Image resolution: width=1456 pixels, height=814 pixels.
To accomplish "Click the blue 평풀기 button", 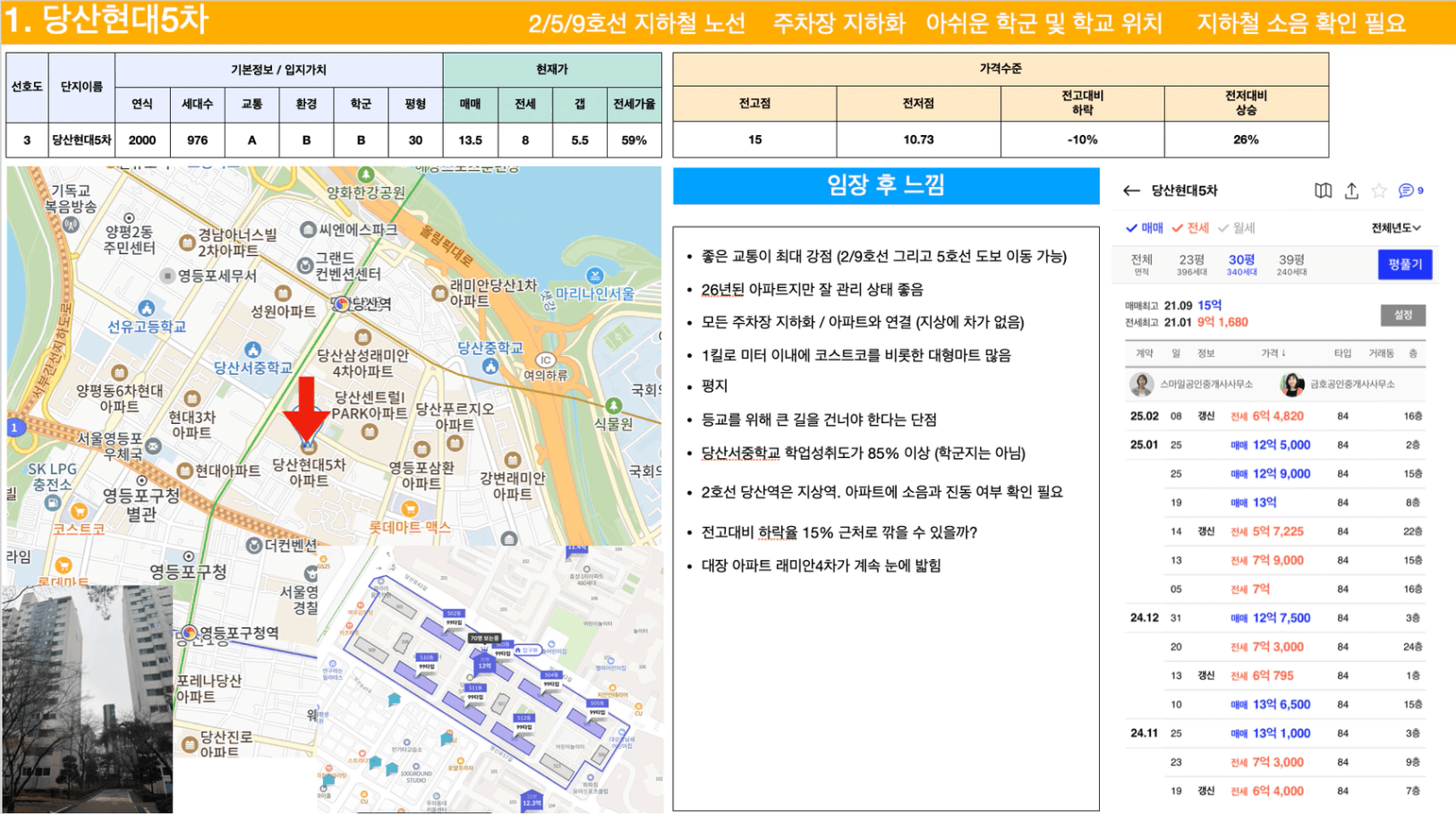I will click(x=1404, y=264).
